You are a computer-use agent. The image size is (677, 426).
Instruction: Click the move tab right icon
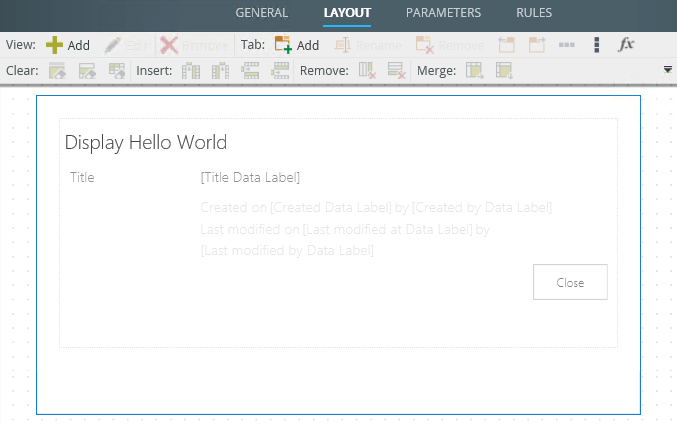537,44
